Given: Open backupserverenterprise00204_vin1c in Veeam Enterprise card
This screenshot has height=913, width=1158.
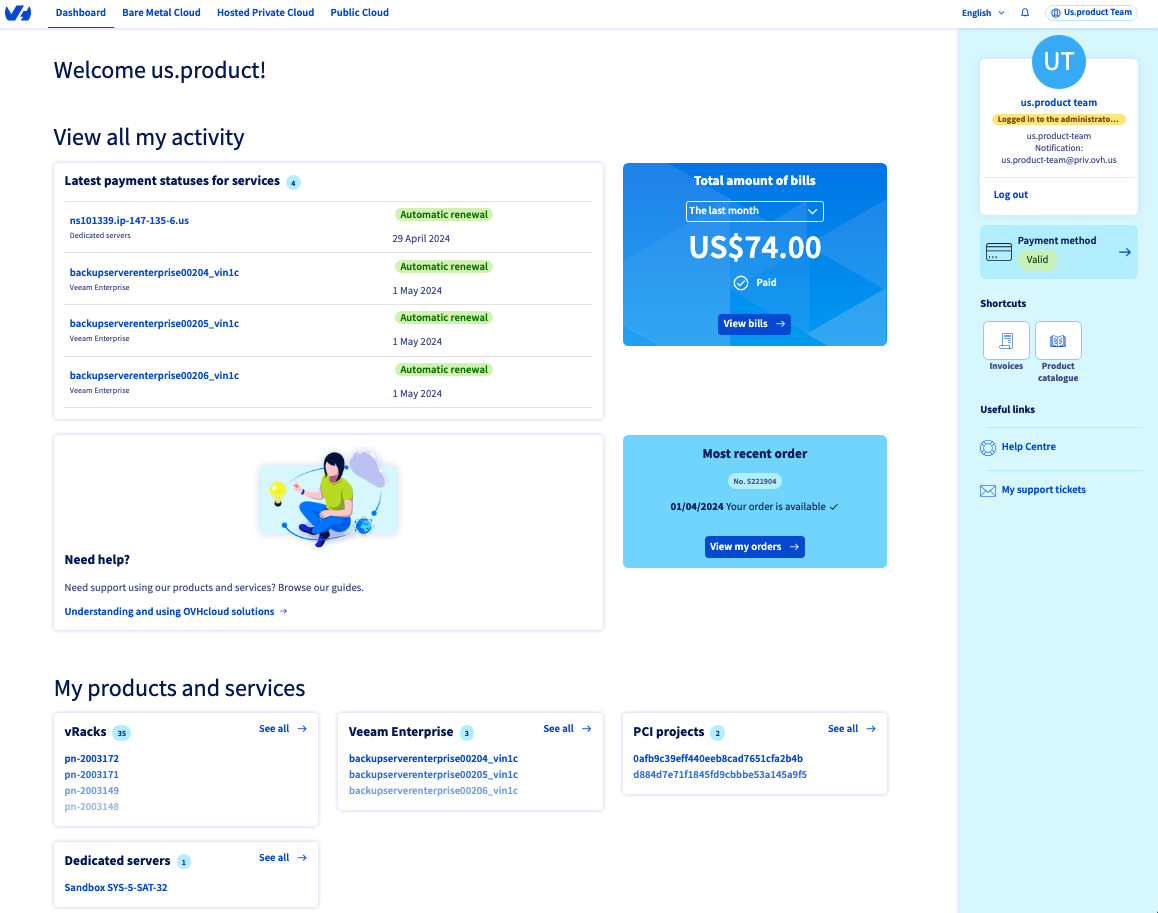Looking at the screenshot, I should click(x=434, y=758).
